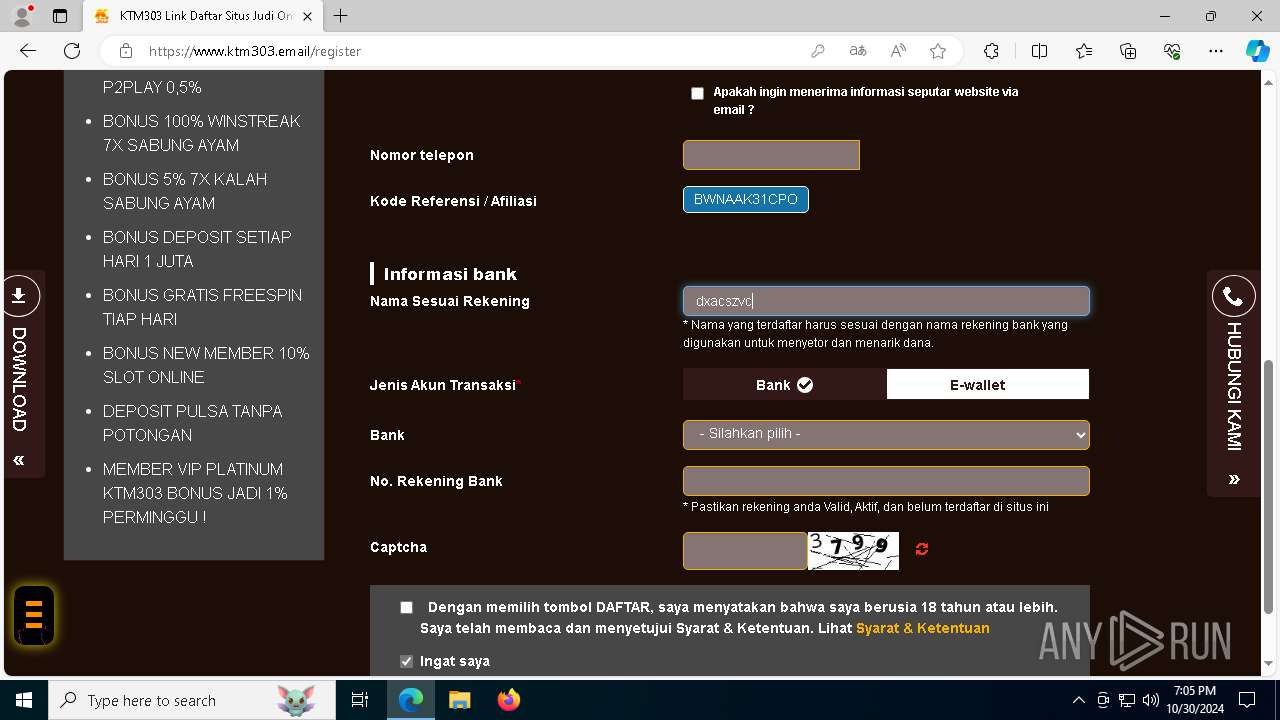Toggle the Read aloud icon
Image resolution: width=1280 pixels, height=720 pixels.
click(x=898, y=51)
